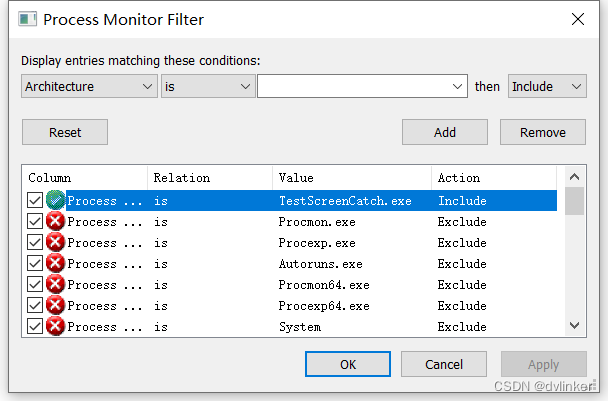Click the red Exclude icon for Procmon.exe
This screenshot has height=401, width=608.
pos(55,221)
